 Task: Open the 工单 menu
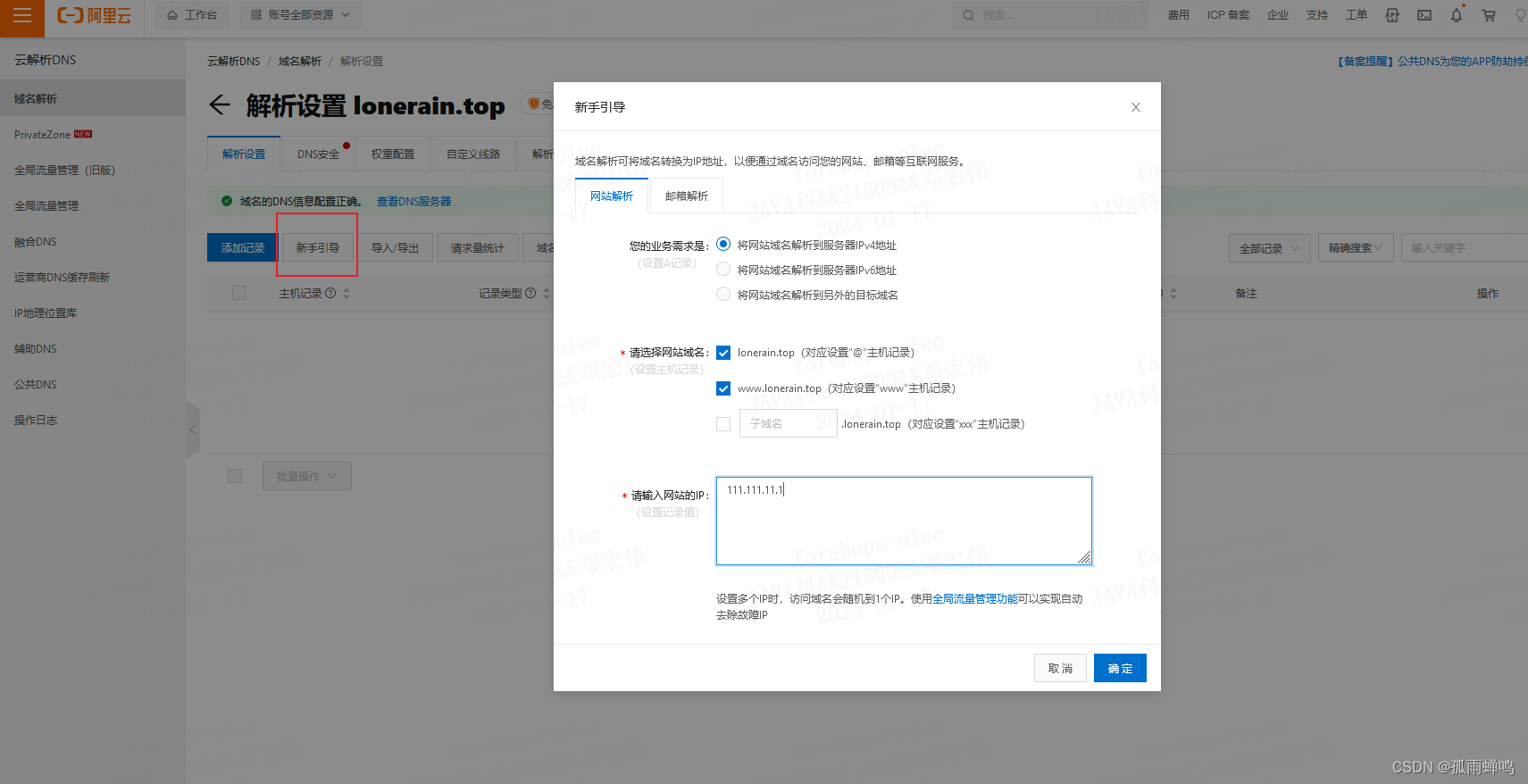pos(1356,15)
